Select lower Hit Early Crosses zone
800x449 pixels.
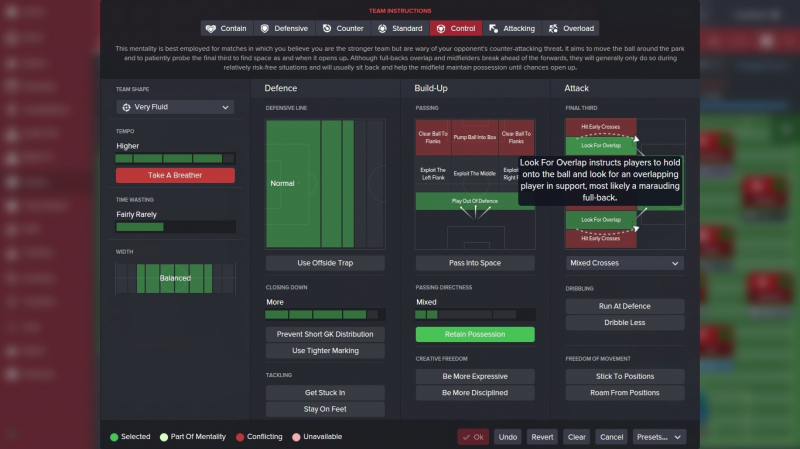tap(601, 239)
